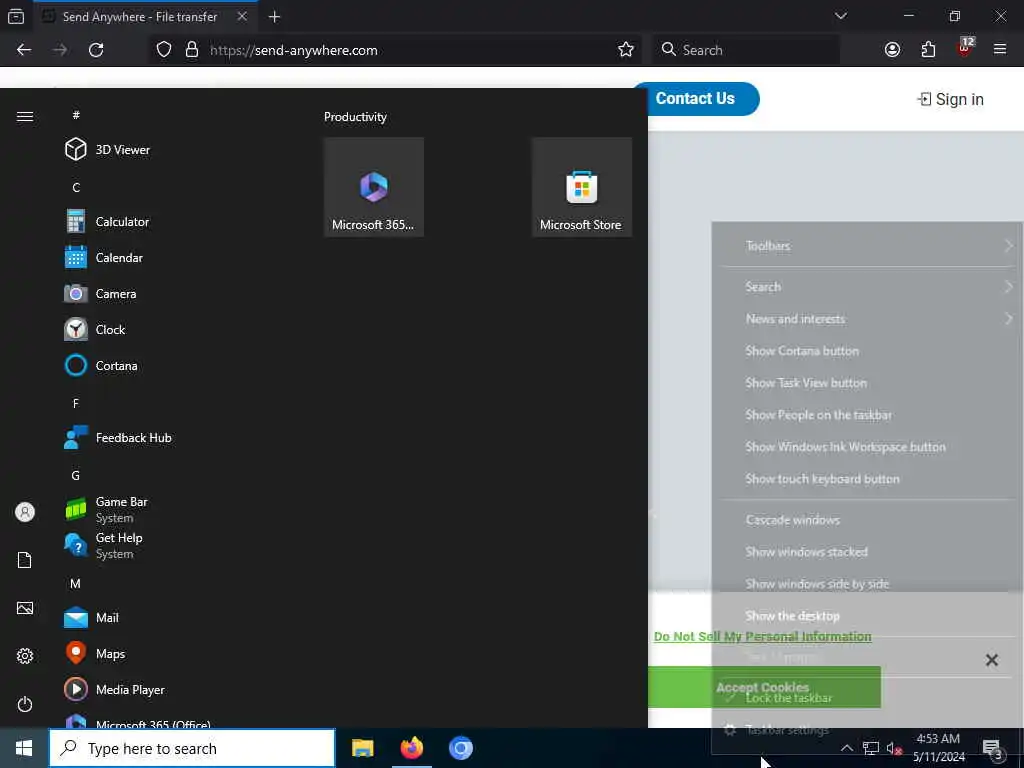
Task: Select Cascade windows
Action: [867, 520]
